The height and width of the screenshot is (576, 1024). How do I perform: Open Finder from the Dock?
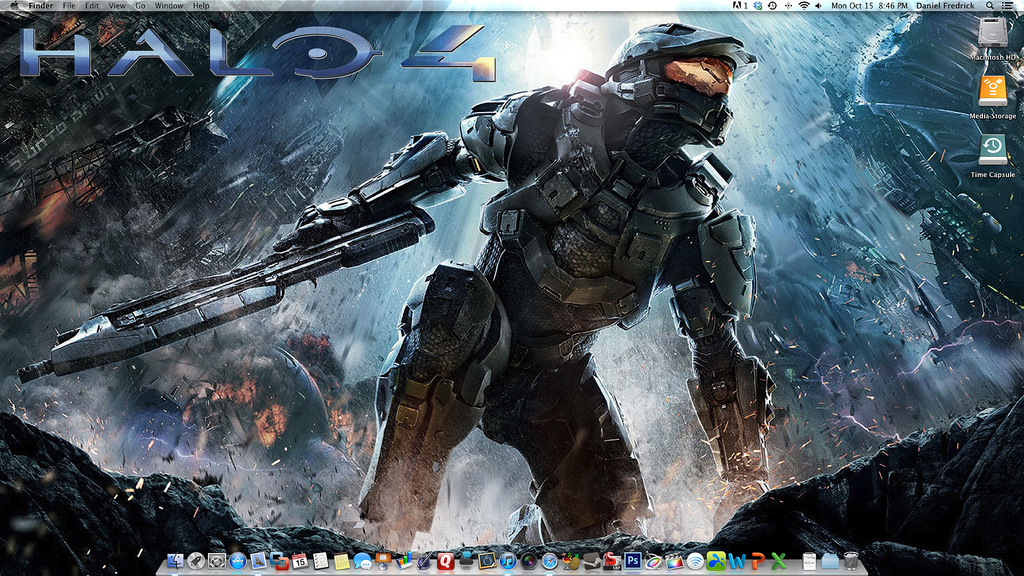[175, 561]
